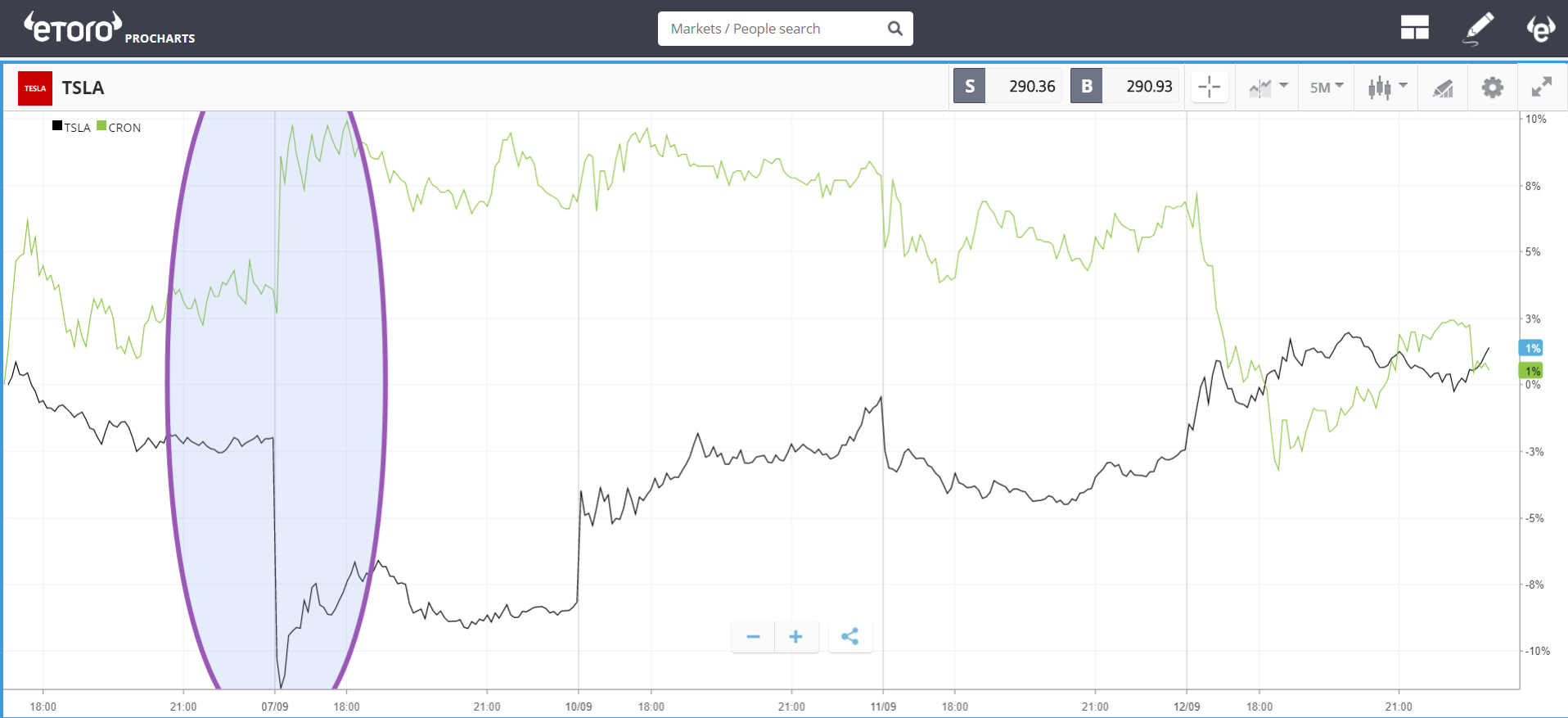Image resolution: width=1568 pixels, height=718 pixels.
Task: Activate the pencil drawing tool in header
Action: pyautogui.click(x=1478, y=29)
